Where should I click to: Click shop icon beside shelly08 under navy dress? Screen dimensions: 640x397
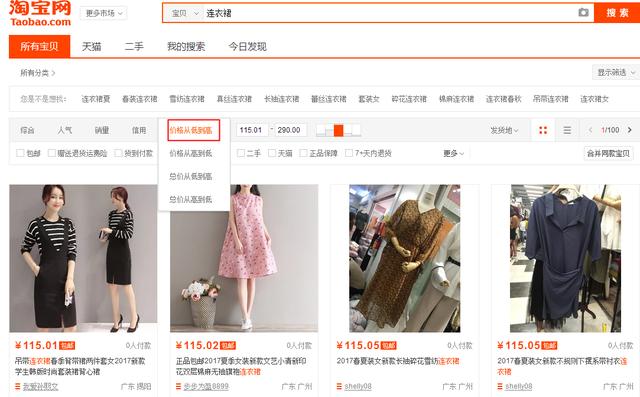500,386
